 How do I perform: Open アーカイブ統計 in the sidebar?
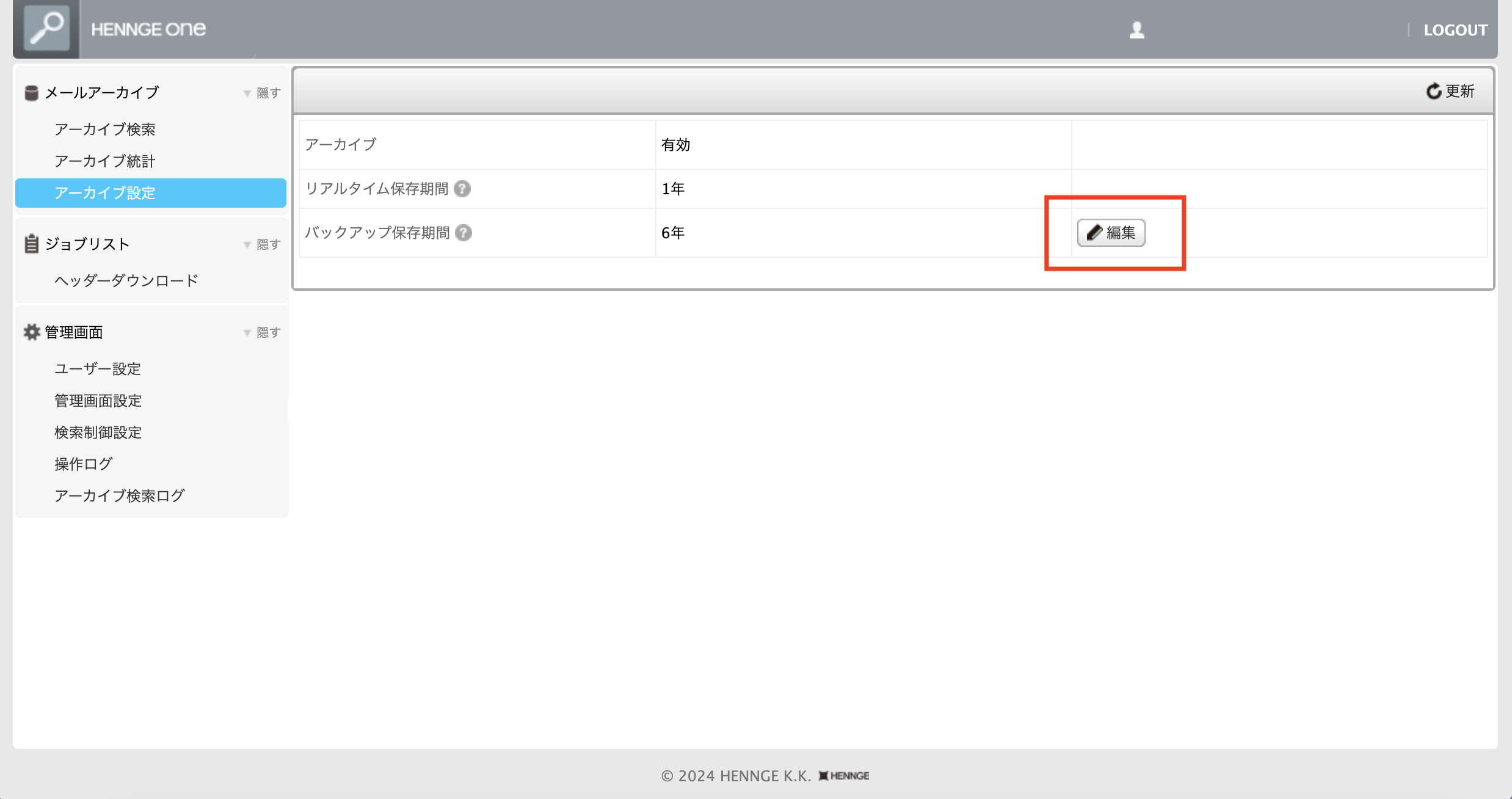tap(105, 161)
